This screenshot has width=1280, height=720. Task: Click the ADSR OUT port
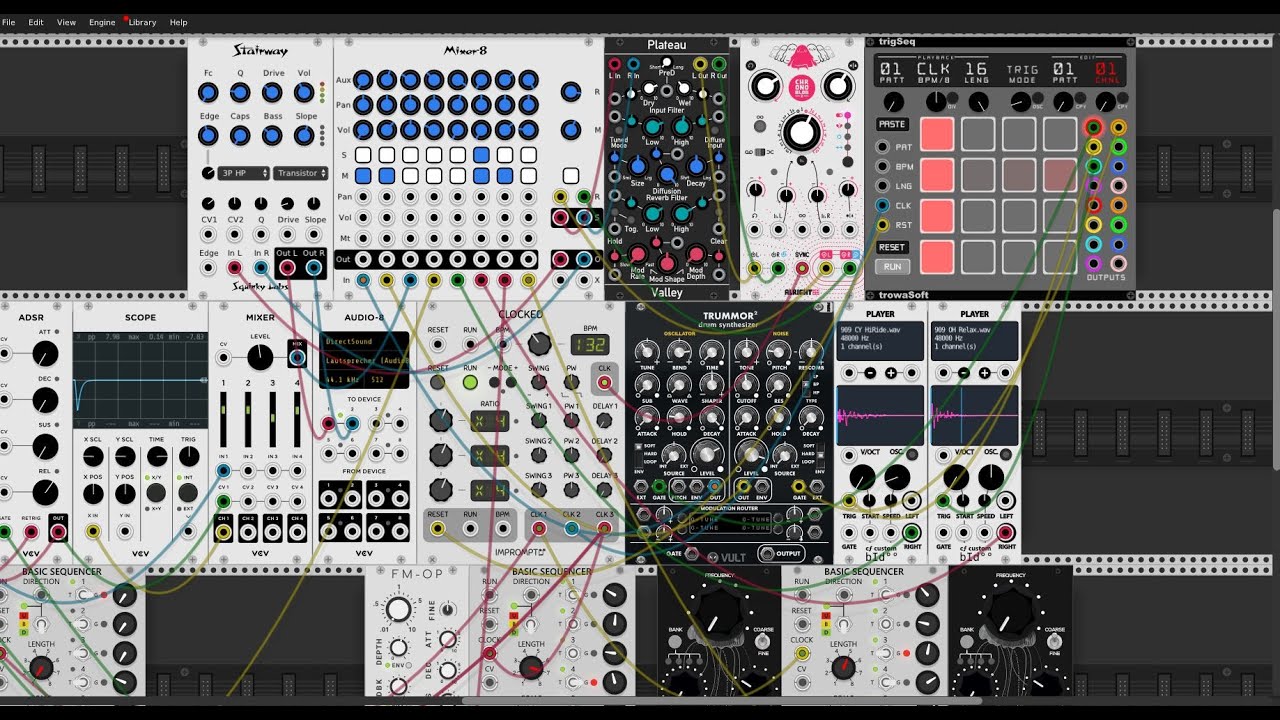(57, 532)
